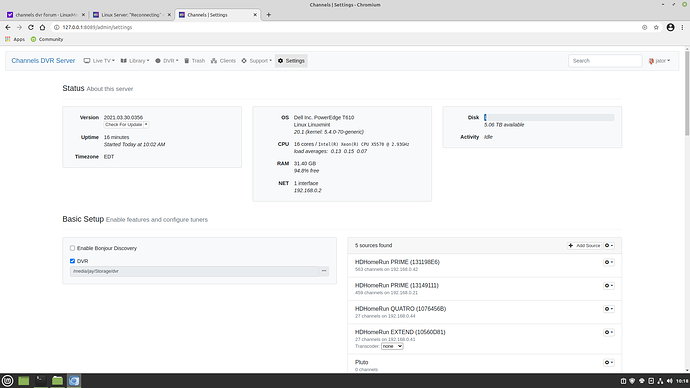Viewport: 690px width, 388px height.
Task: Click Check For Update button
Action: pos(124,124)
